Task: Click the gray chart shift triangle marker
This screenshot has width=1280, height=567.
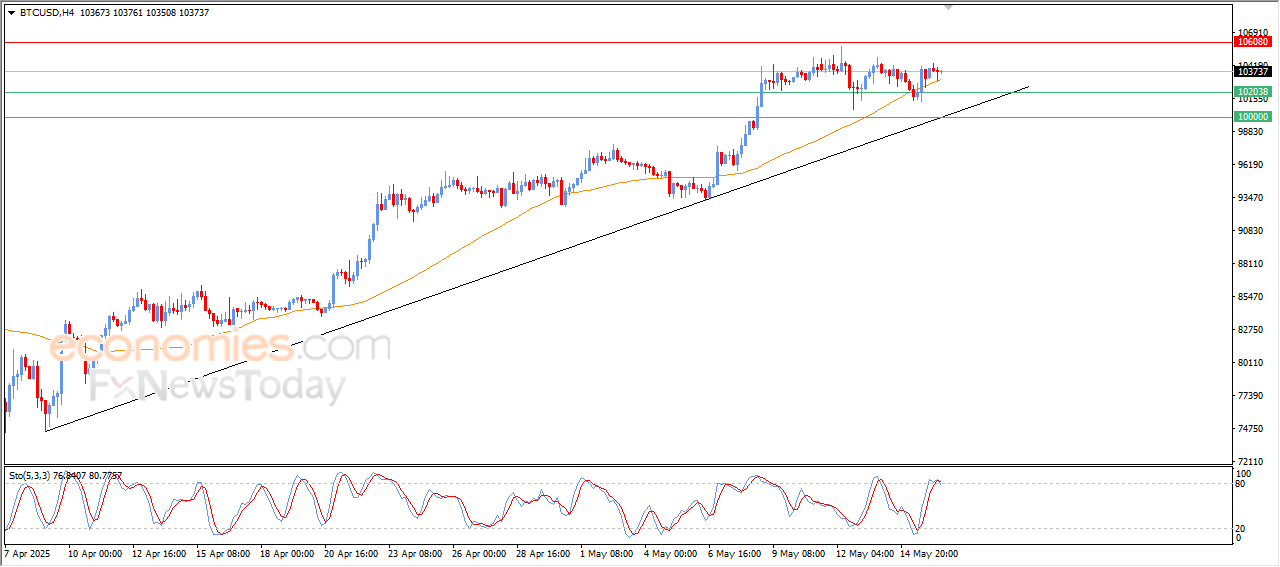Action: [x=949, y=8]
